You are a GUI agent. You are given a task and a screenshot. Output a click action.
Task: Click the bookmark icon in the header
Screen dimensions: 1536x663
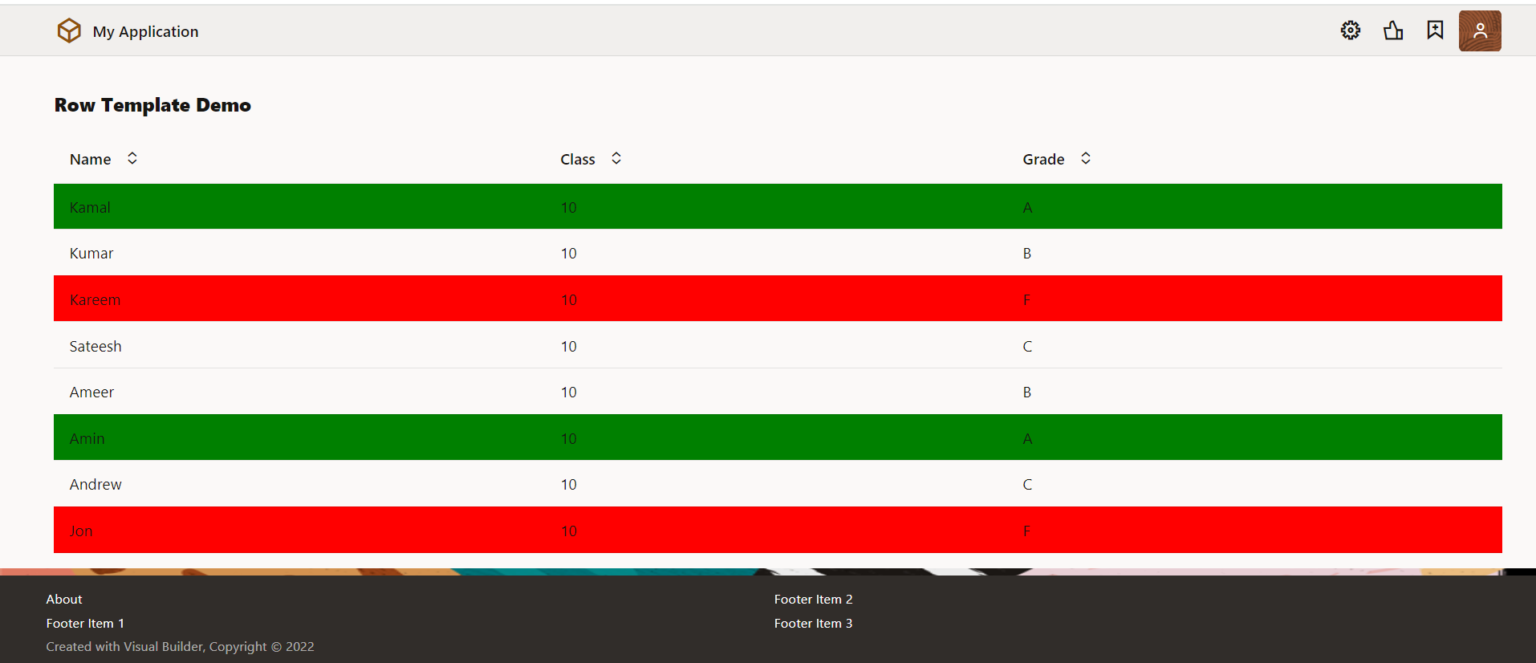(x=1435, y=30)
